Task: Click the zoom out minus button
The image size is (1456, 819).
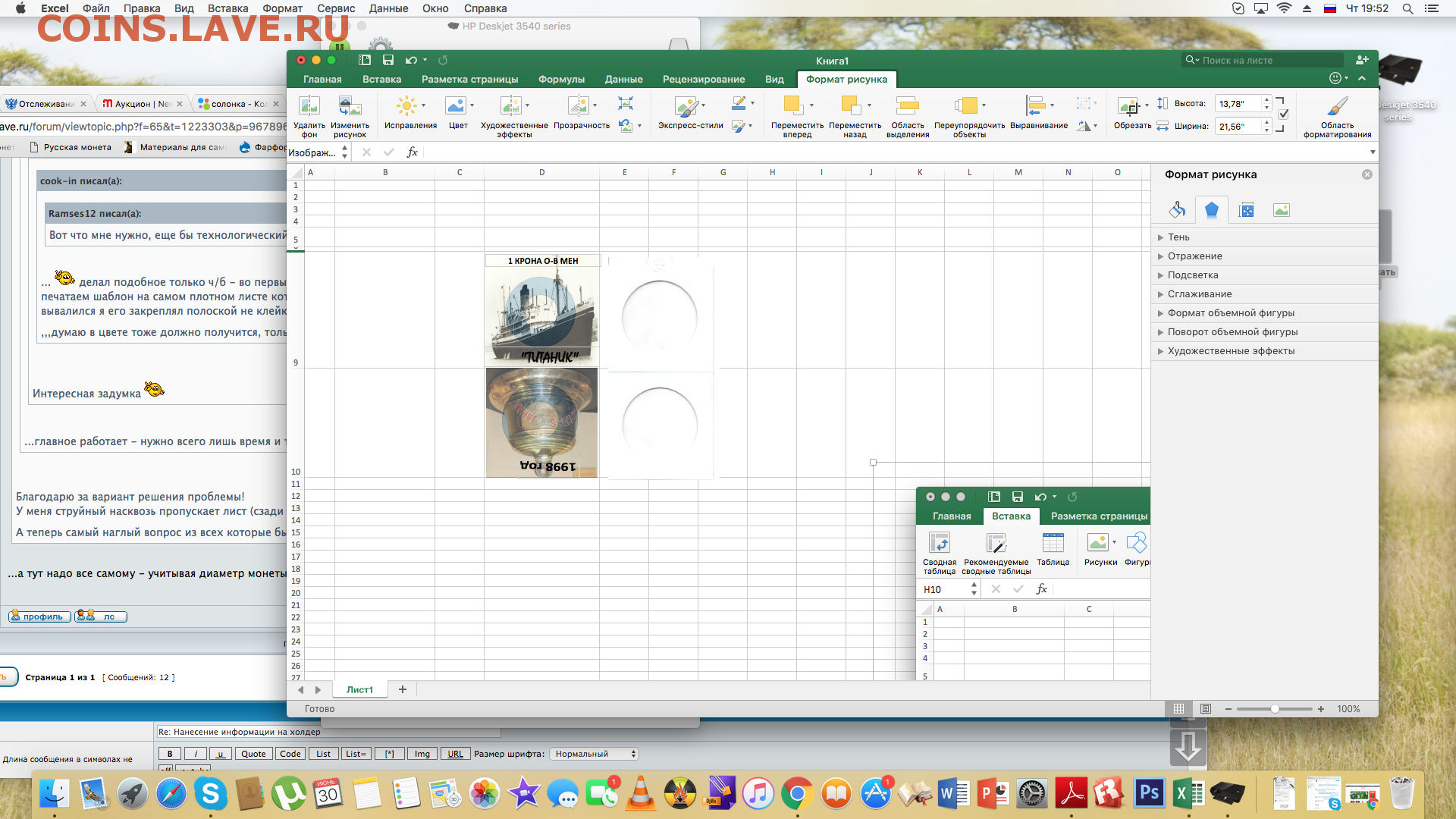Action: pyautogui.click(x=1228, y=709)
